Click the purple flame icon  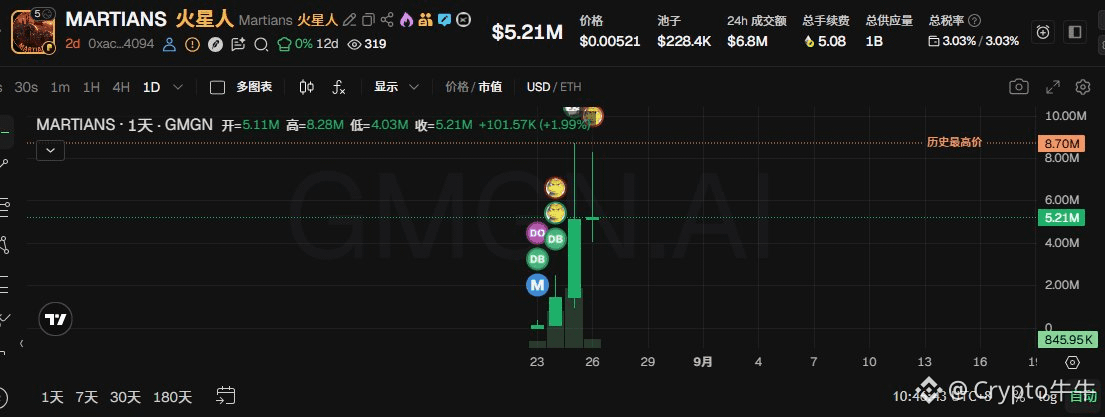(406, 20)
